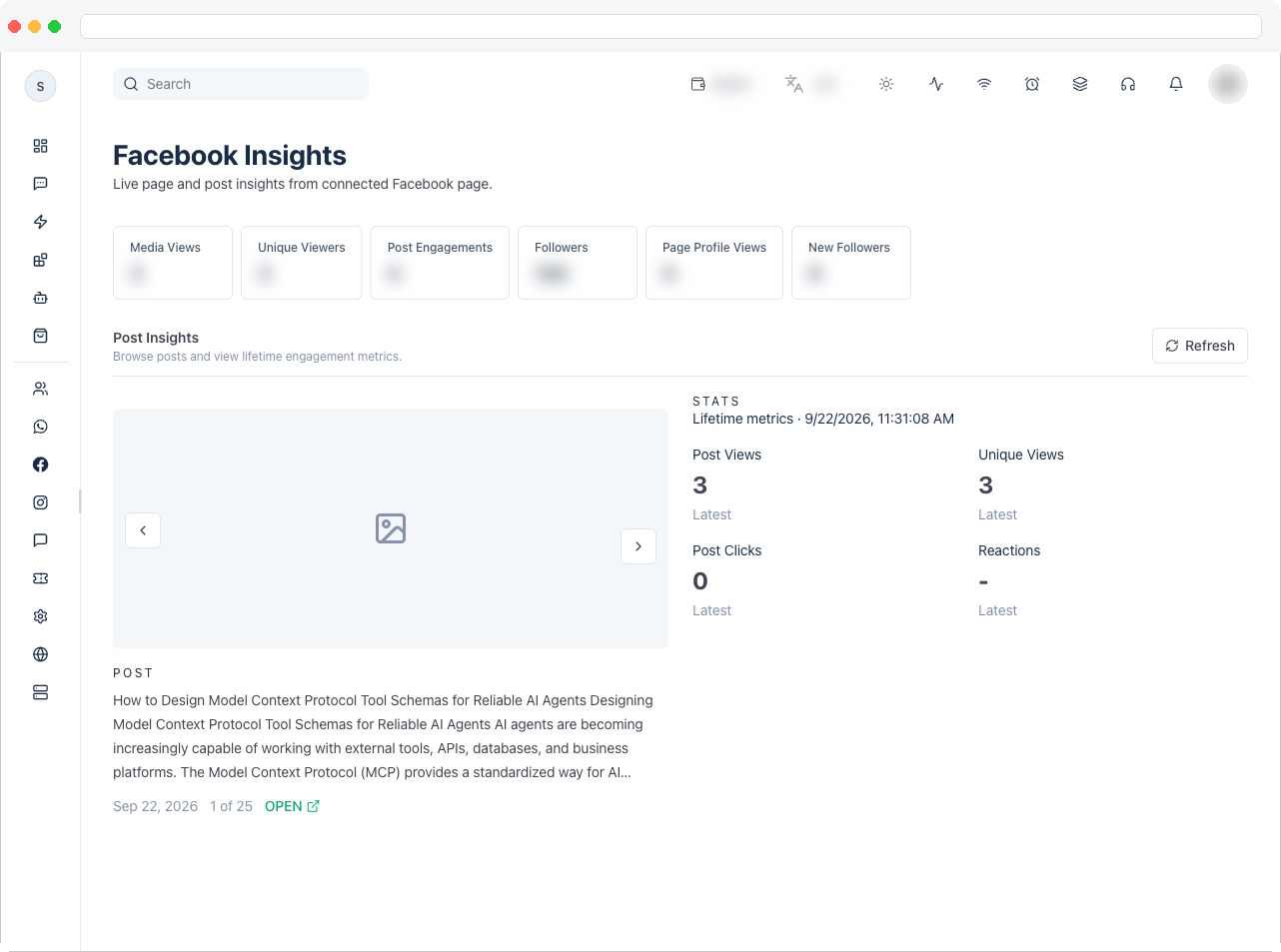The image size is (1281, 952).
Task: Open the blurred user profile avatar
Action: click(1228, 84)
